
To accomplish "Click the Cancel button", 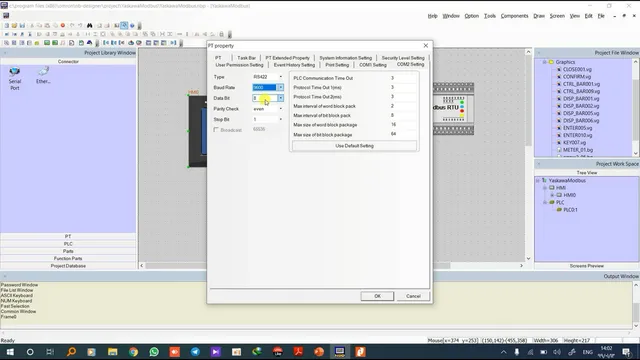I will coord(413,296).
